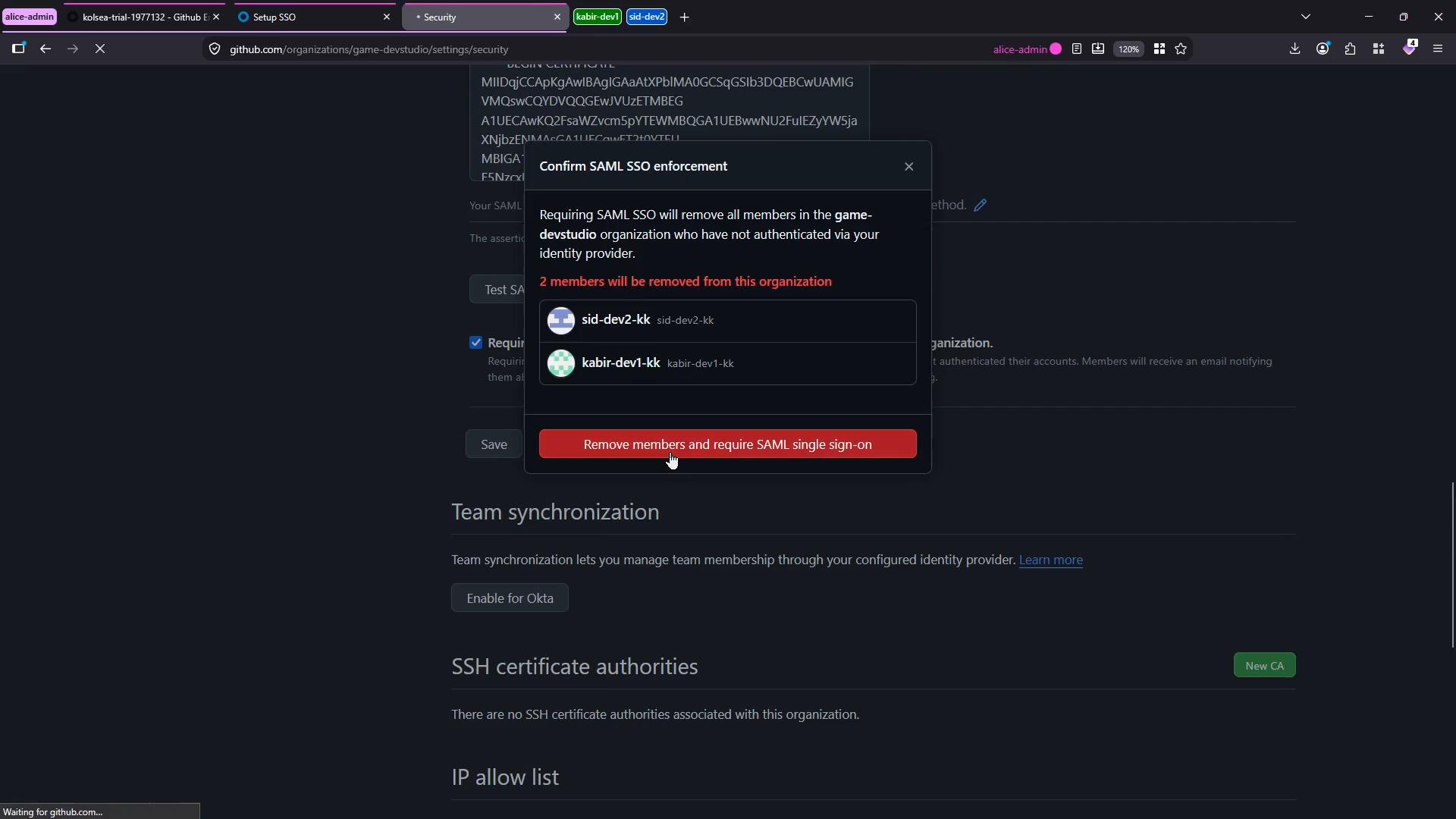
Task: Open the Learn more link for team synchronization
Action: click(x=1050, y=560)
